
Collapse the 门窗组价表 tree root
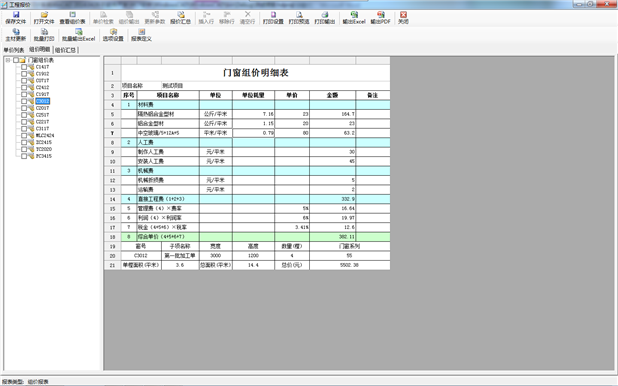[8, 60]
